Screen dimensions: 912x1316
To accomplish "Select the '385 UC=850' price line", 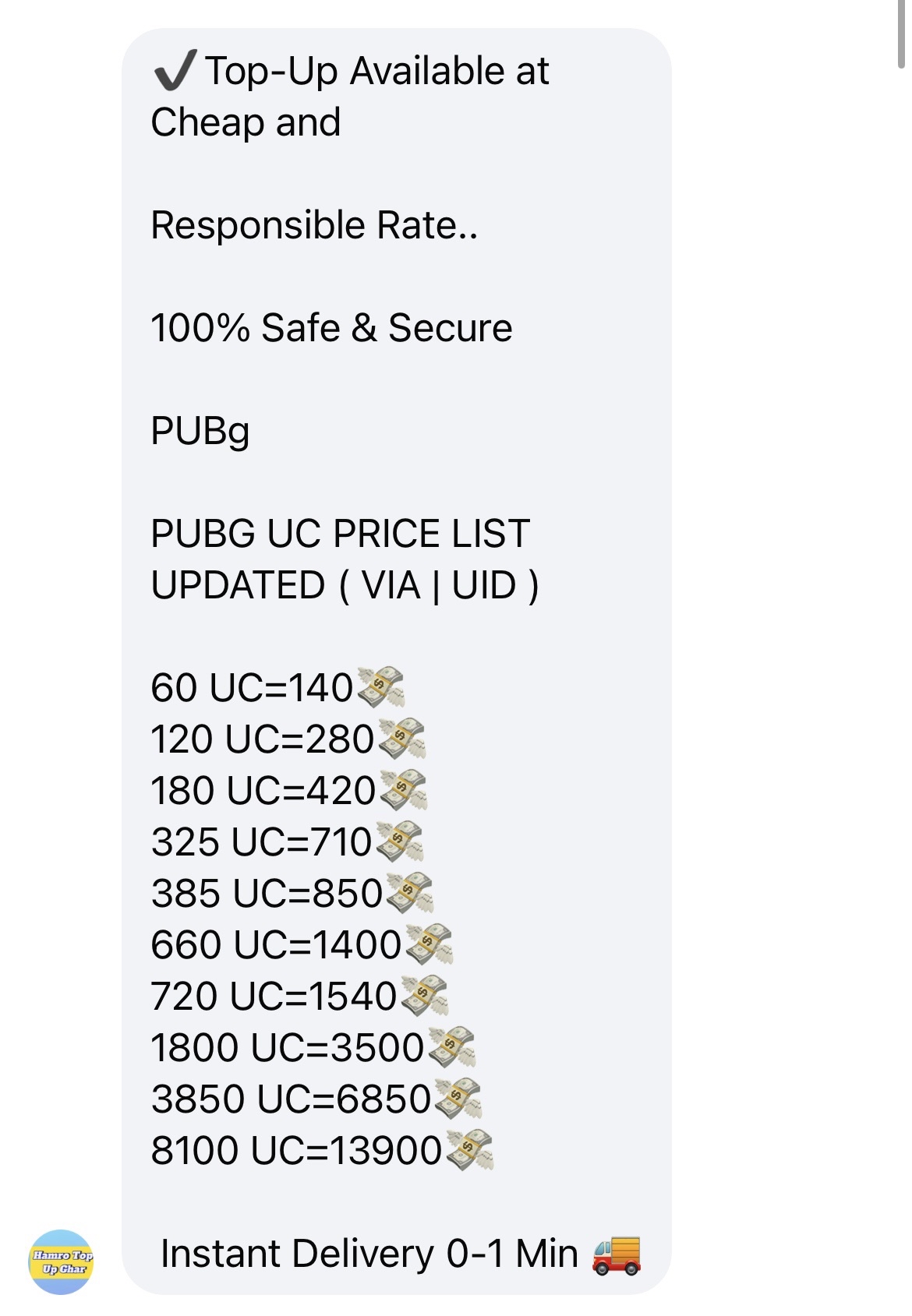I will point(267,894).
